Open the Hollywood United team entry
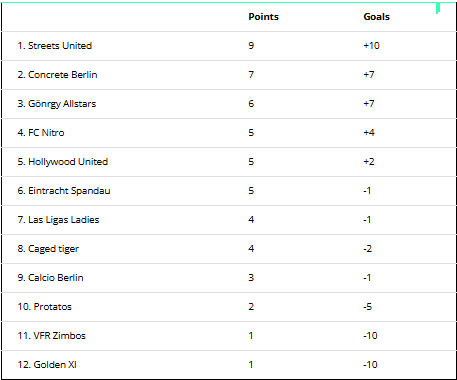Viewport: 457px width, 380px height. click(63, 162)
